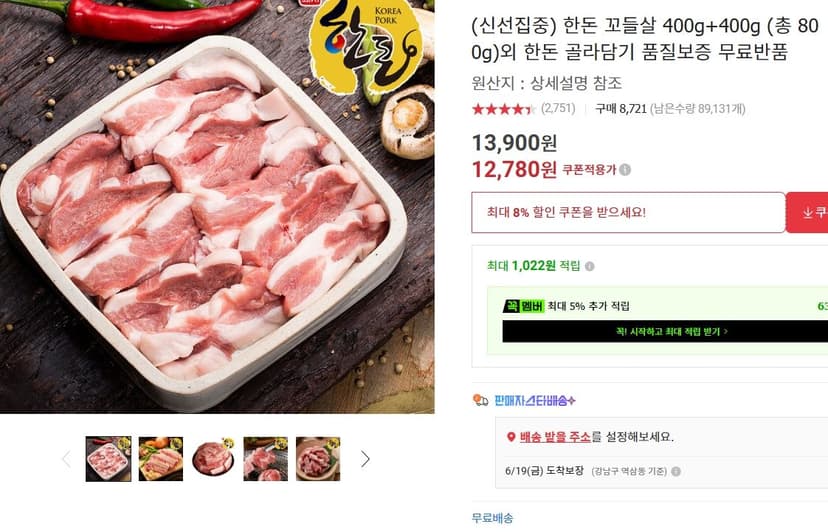Open the 판매자스타배송 link
This screenshot has height=532, width=828.
(x=534, y=400)
